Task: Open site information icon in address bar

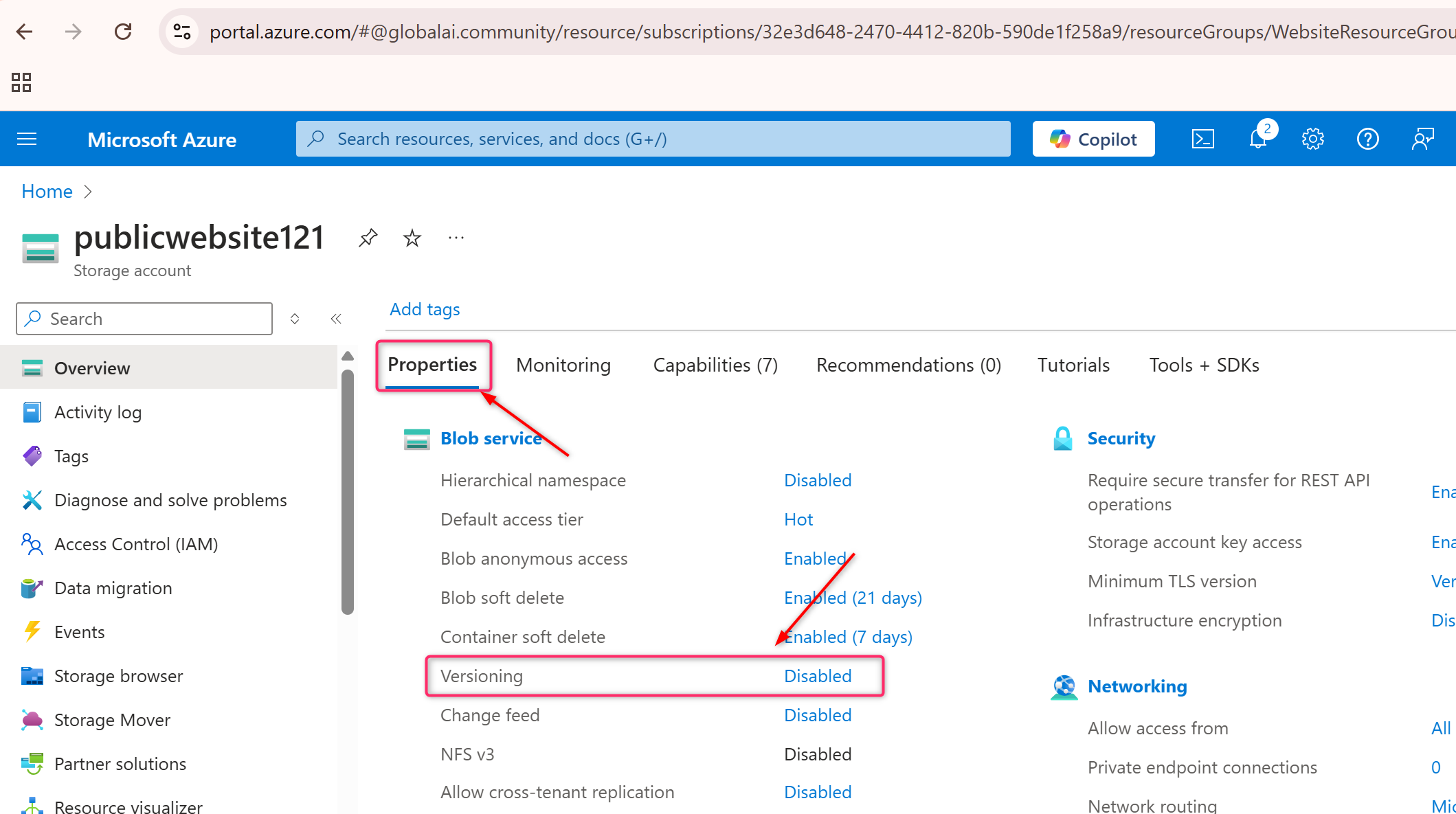Action: tap(182, 32)
